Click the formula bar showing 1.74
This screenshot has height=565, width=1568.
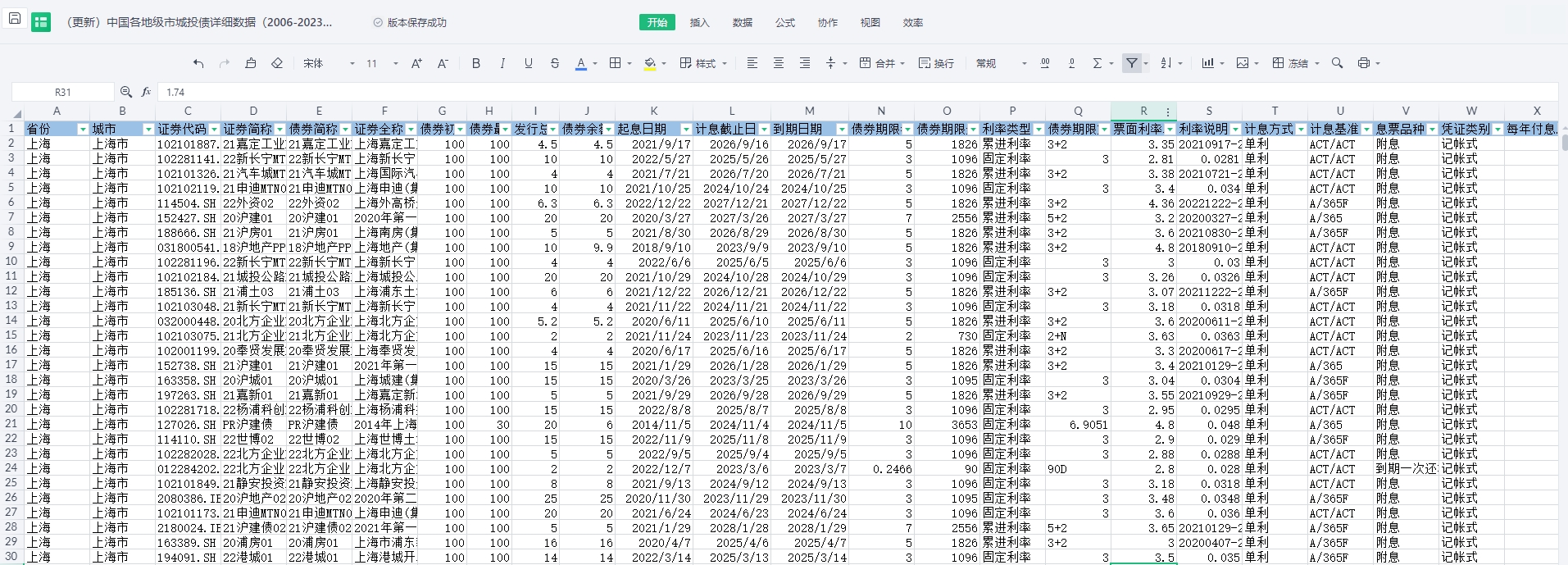tap(857, 93)
